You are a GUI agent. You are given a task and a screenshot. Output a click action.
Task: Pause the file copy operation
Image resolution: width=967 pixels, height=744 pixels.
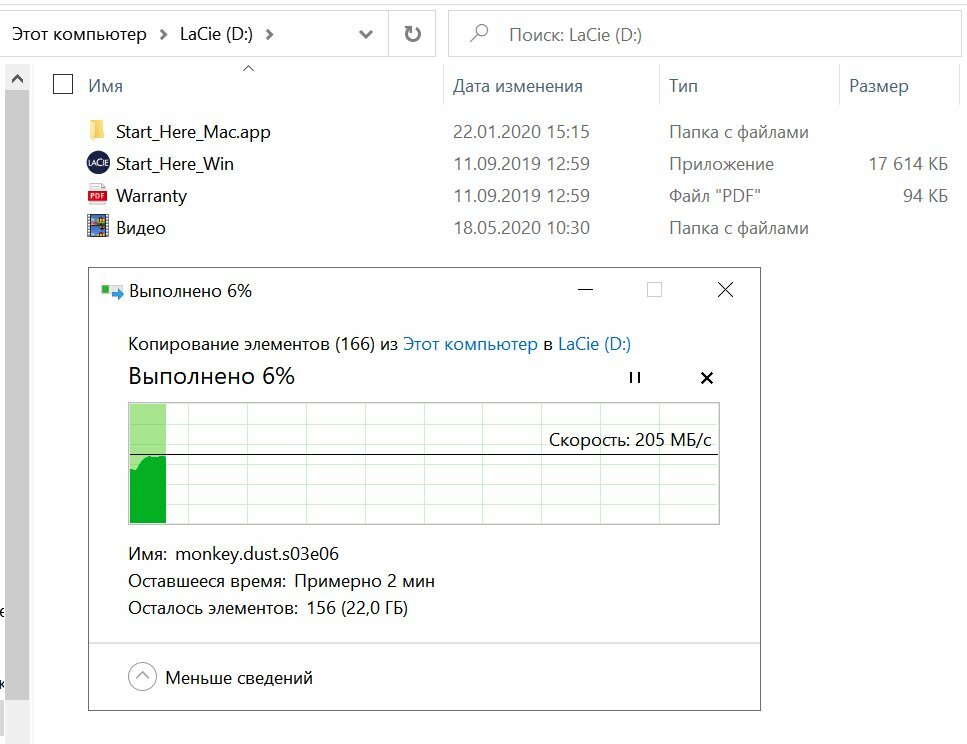[635, 378]
